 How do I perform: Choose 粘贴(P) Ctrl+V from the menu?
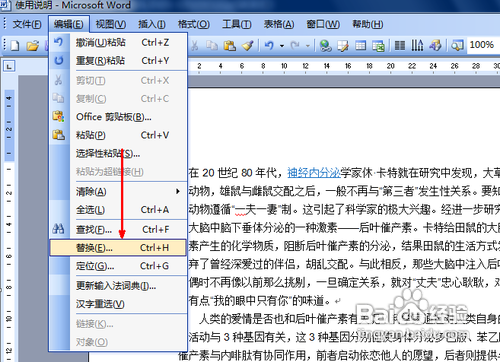click(118, 135)
